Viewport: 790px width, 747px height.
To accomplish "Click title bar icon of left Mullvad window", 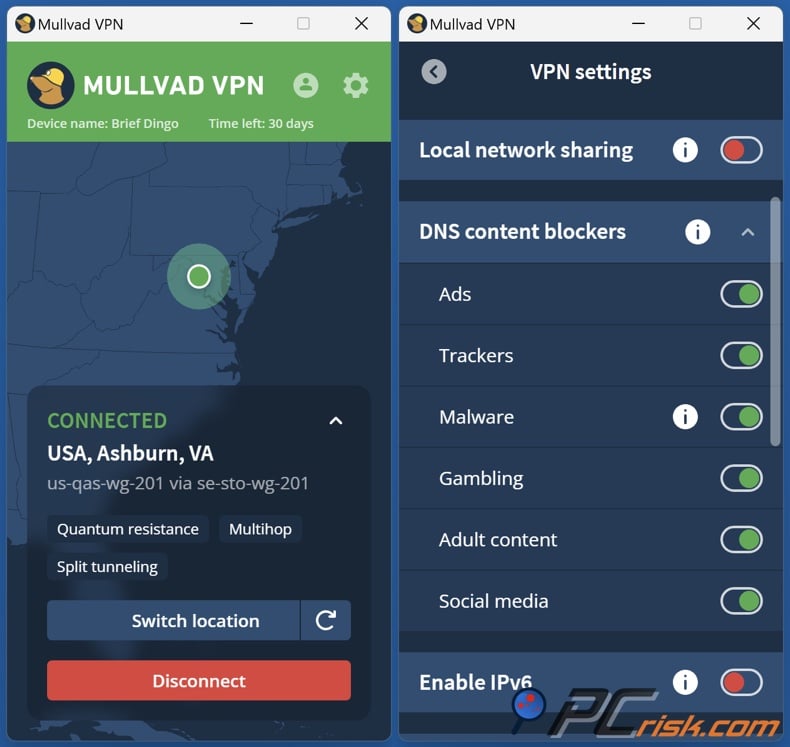I will [x=25, y=24].
